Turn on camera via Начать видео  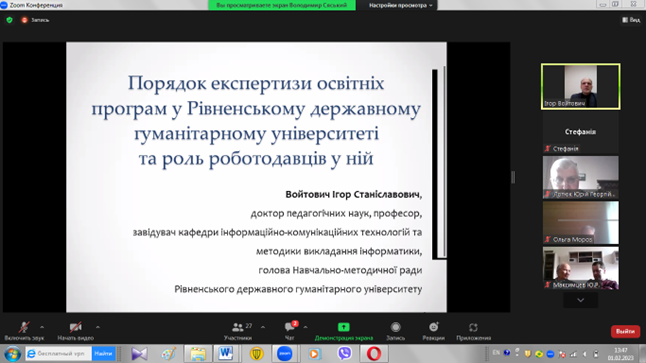pos(75,331)
